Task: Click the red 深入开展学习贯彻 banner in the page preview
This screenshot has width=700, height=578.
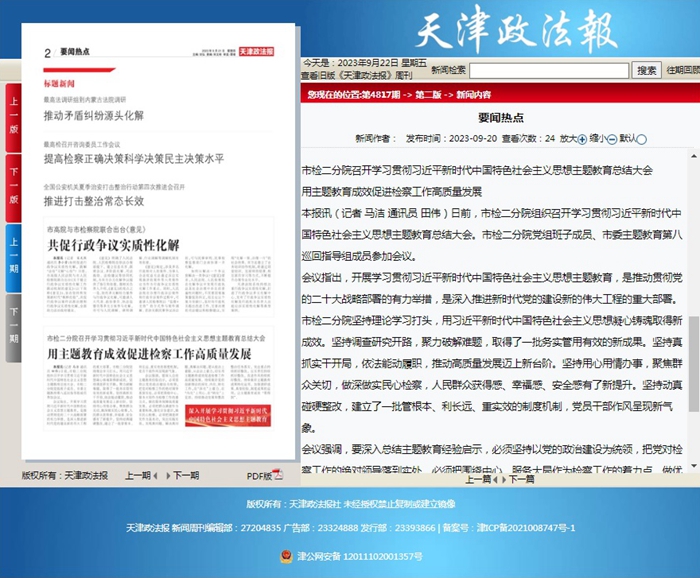Action: tap(228, 416)
